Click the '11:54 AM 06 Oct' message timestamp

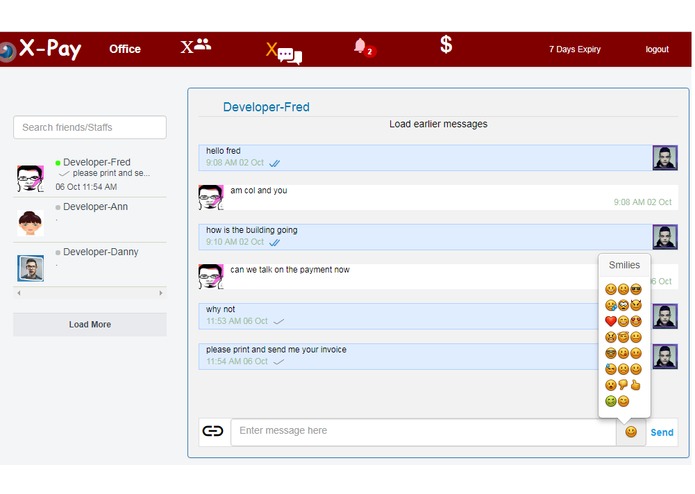click(237, 362)
